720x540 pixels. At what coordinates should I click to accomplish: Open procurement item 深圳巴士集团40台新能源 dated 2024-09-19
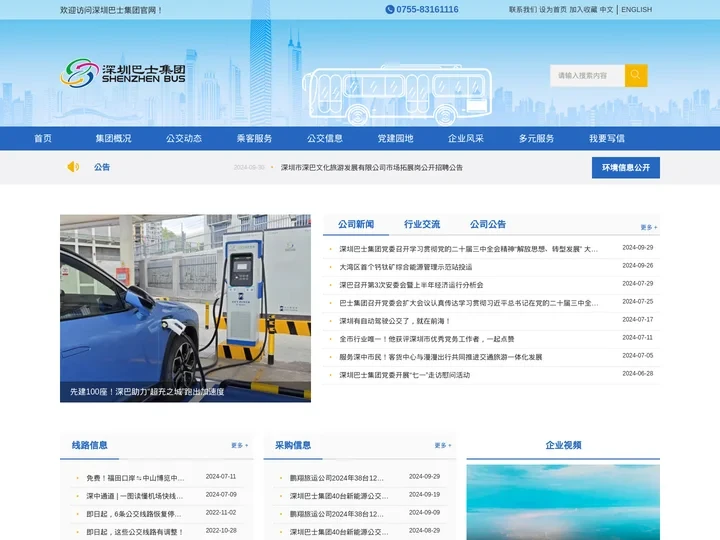tap(339, 496)
